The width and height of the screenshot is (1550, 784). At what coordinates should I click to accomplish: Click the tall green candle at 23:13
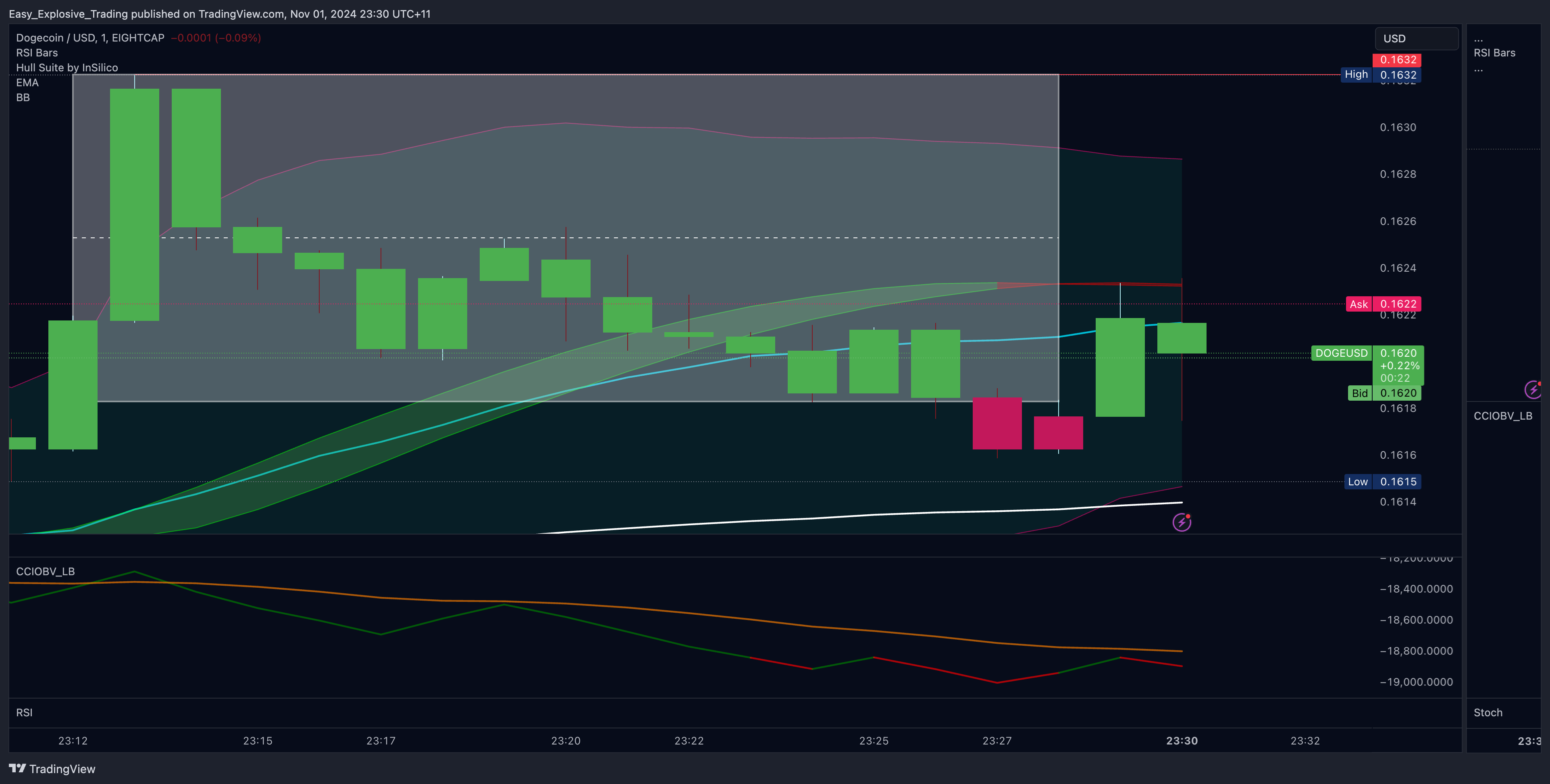tap(134, 205)
